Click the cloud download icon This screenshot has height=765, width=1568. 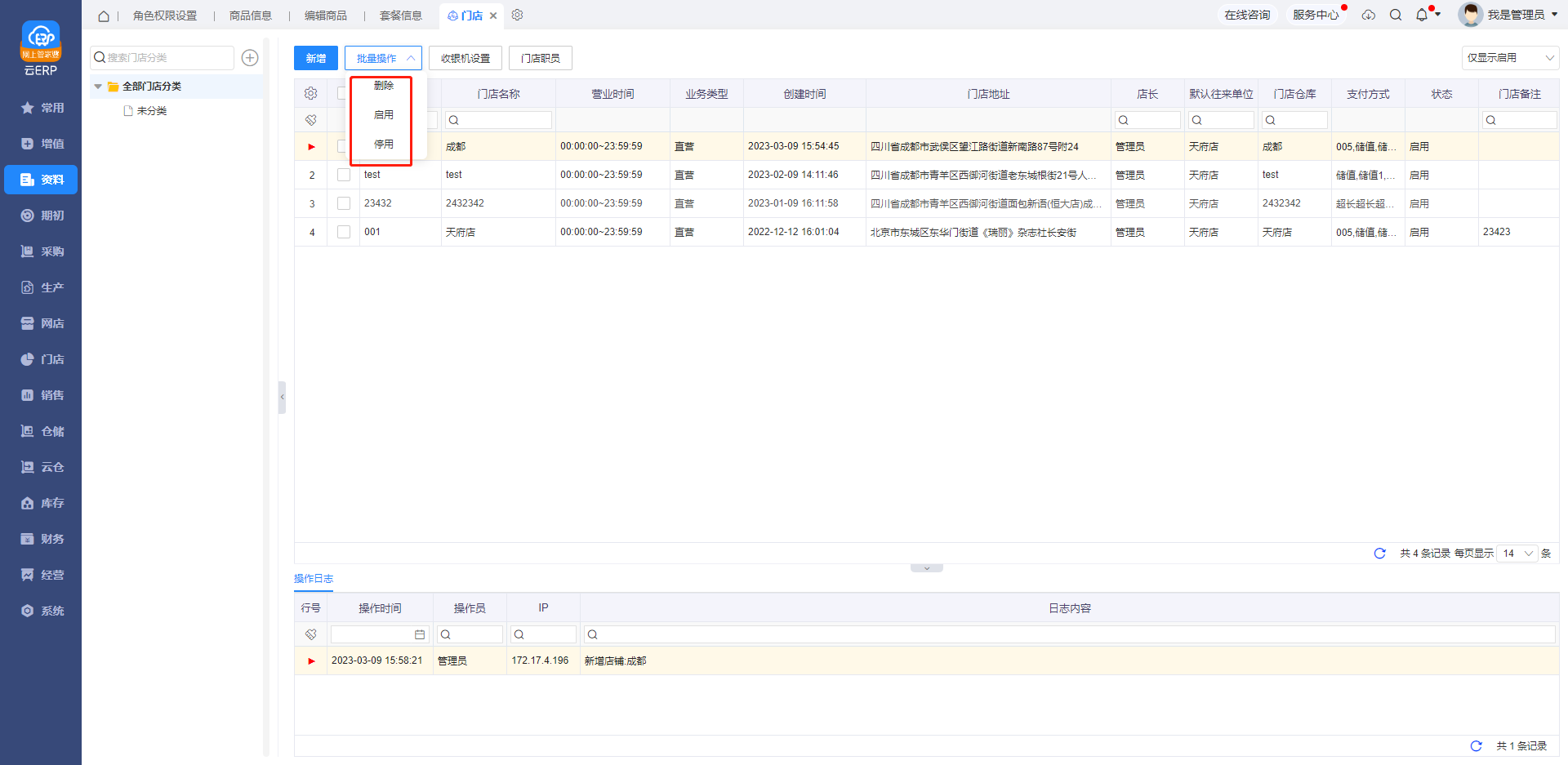pos(1369,15)
